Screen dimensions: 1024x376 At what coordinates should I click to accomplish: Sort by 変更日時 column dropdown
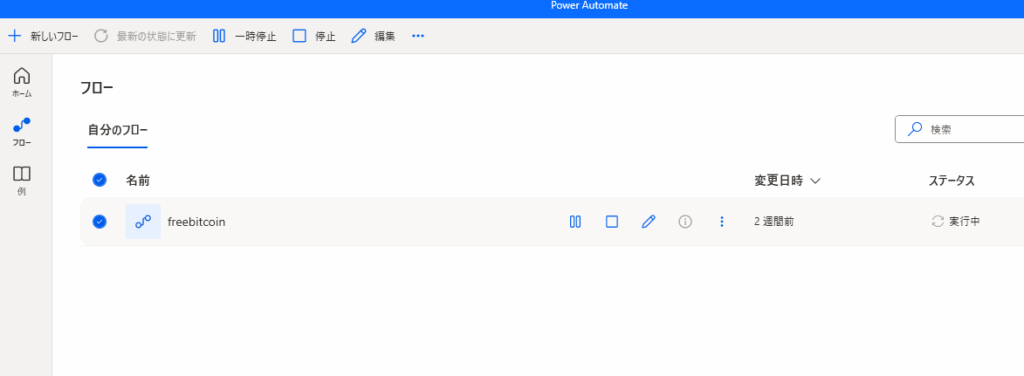click(x=787, y=181)
